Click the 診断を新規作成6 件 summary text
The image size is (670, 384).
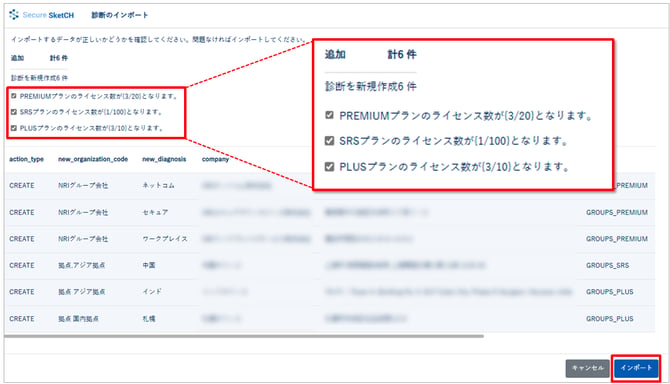tap(39, 78)
